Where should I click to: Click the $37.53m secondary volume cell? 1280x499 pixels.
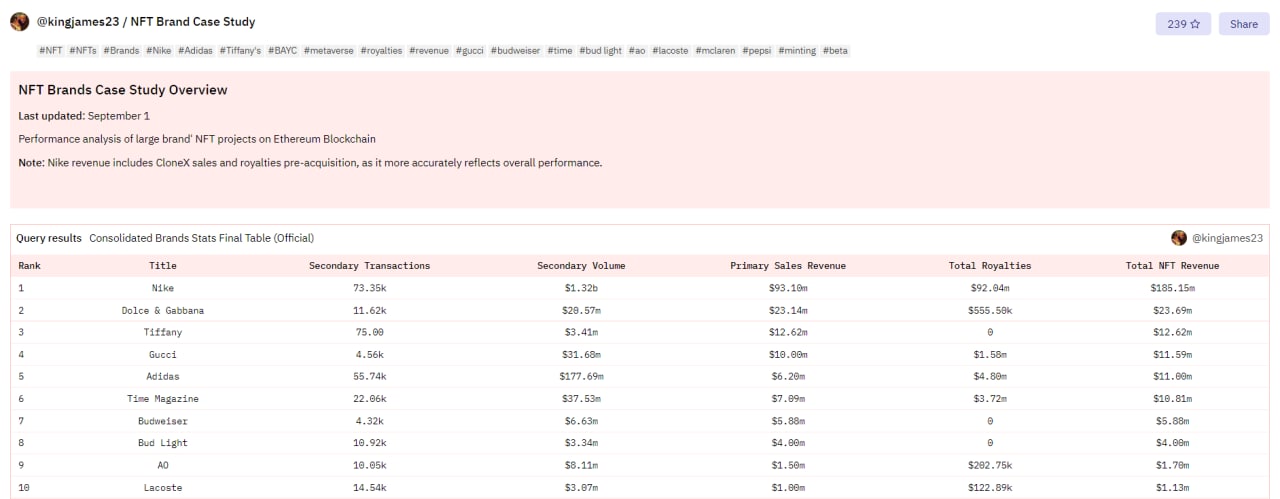click(x=581, y=398)
